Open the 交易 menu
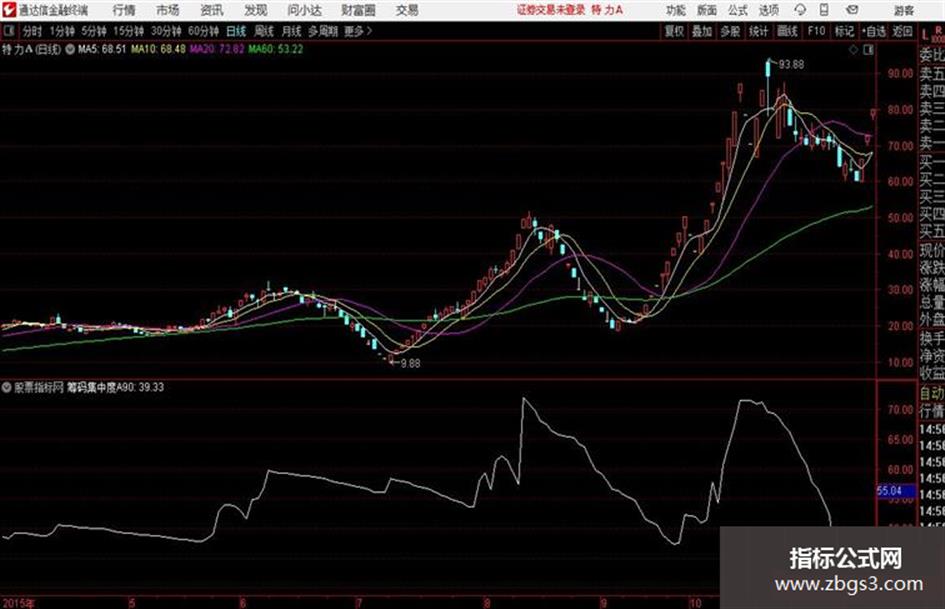Image resolution: width=945 pixels, height=609 pixels. tap(407, 10)
